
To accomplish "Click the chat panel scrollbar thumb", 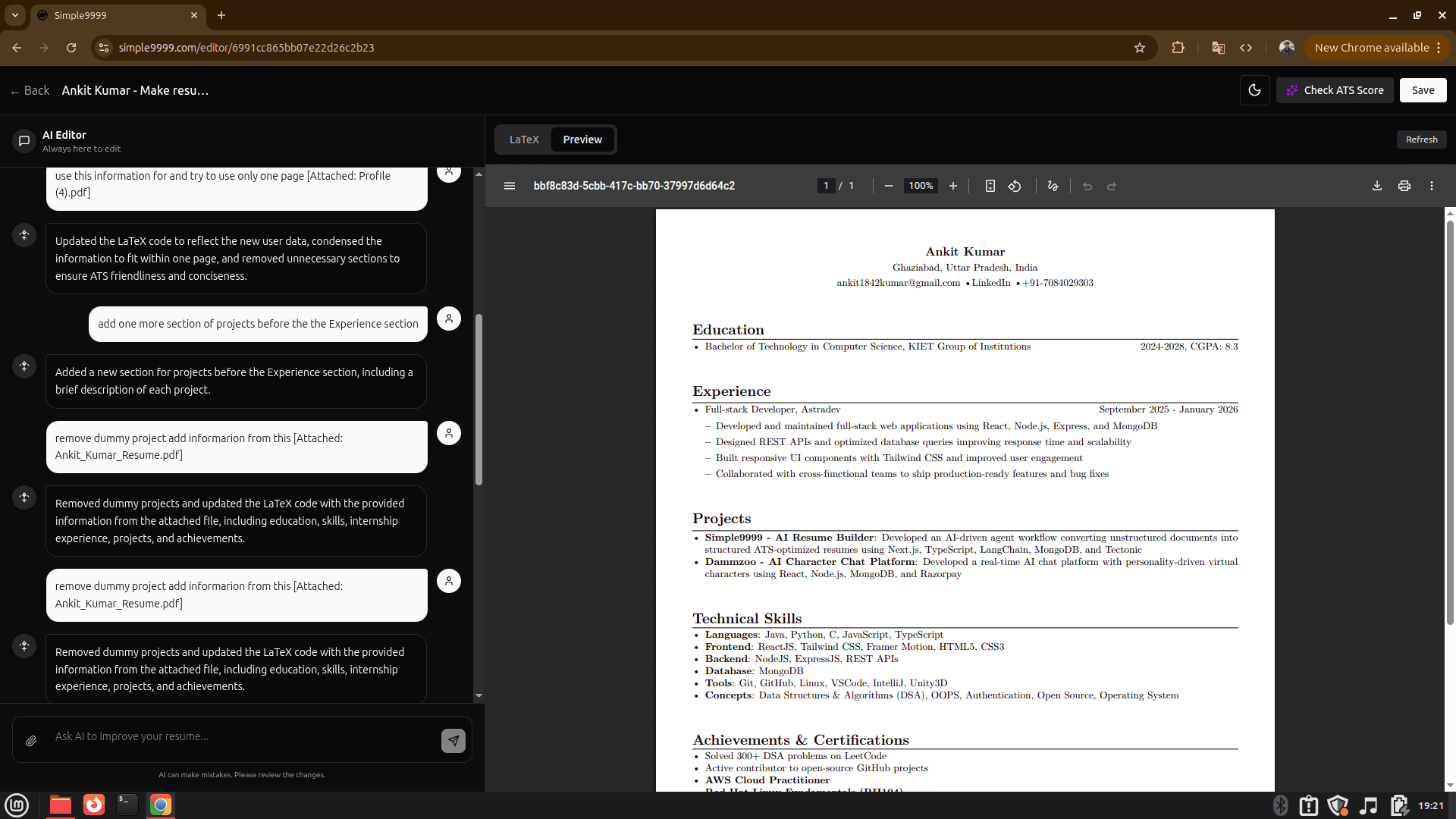I will tap(479, 400).
